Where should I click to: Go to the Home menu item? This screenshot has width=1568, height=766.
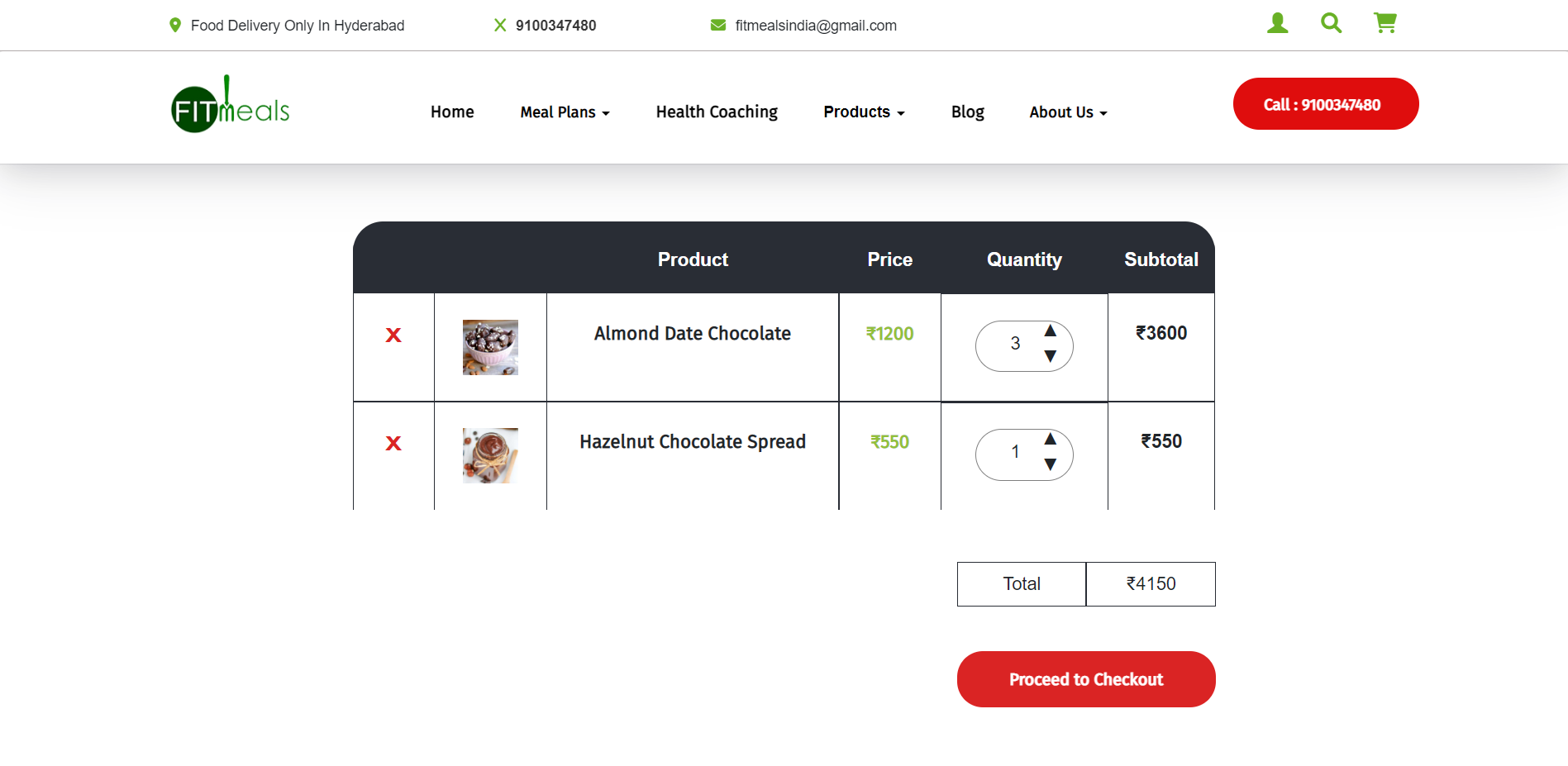click(x=452, y=112)
